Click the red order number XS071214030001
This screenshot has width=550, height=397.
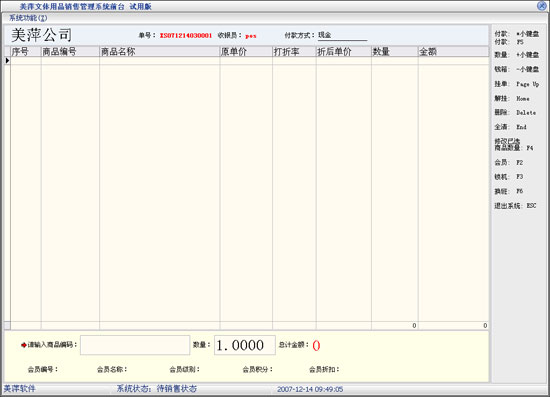pyautogui.click(x=186, y=35)
